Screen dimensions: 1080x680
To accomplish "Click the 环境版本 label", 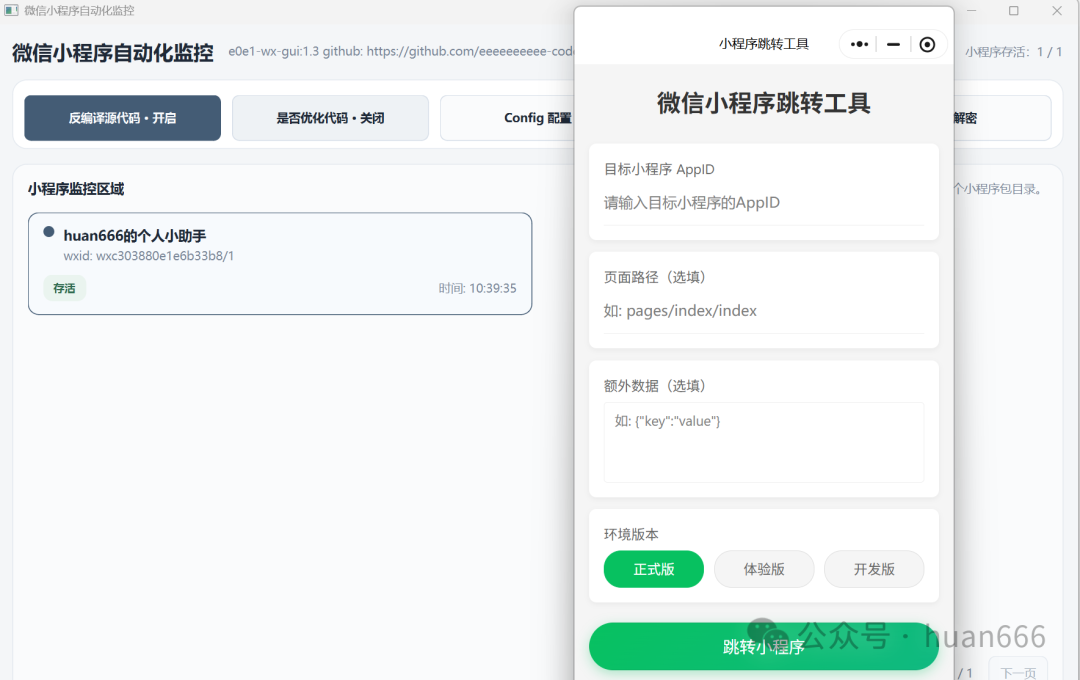I will pyautogui.click(x=631, y=534).
